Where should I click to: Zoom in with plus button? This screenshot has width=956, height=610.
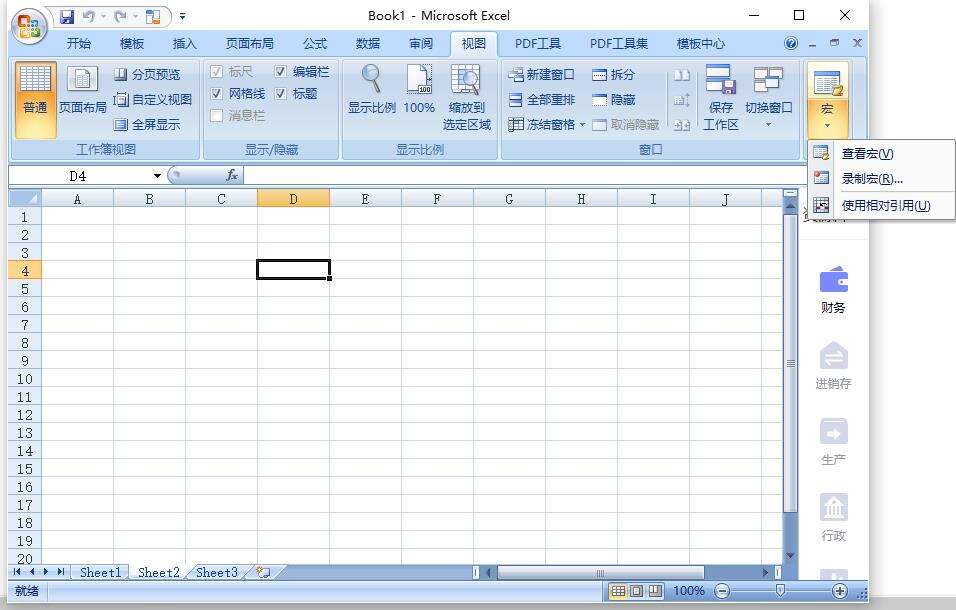[840, 590]
